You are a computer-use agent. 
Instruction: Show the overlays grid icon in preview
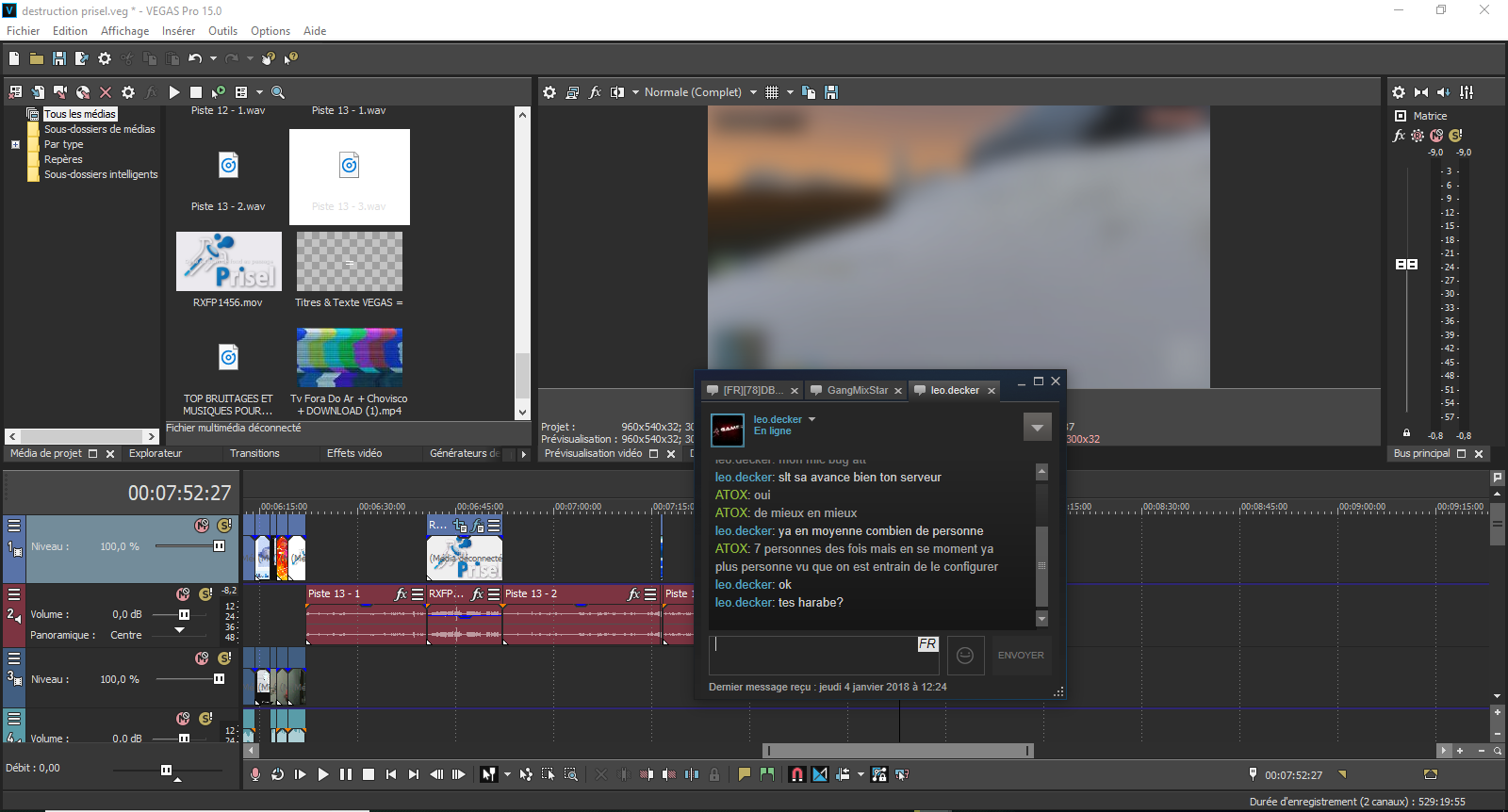772,92
